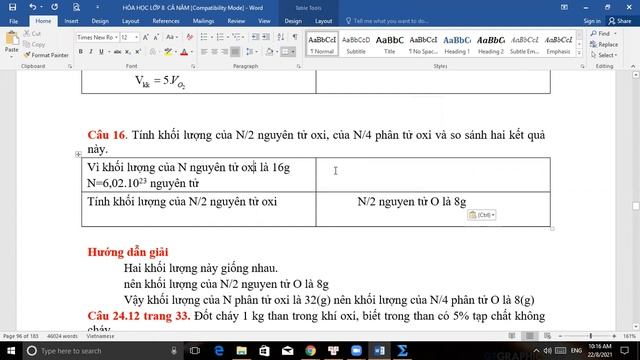Open the Borders dropdown arrow
Image resolution: width=640 pixels, height=360 pixels.
point(293,52)
